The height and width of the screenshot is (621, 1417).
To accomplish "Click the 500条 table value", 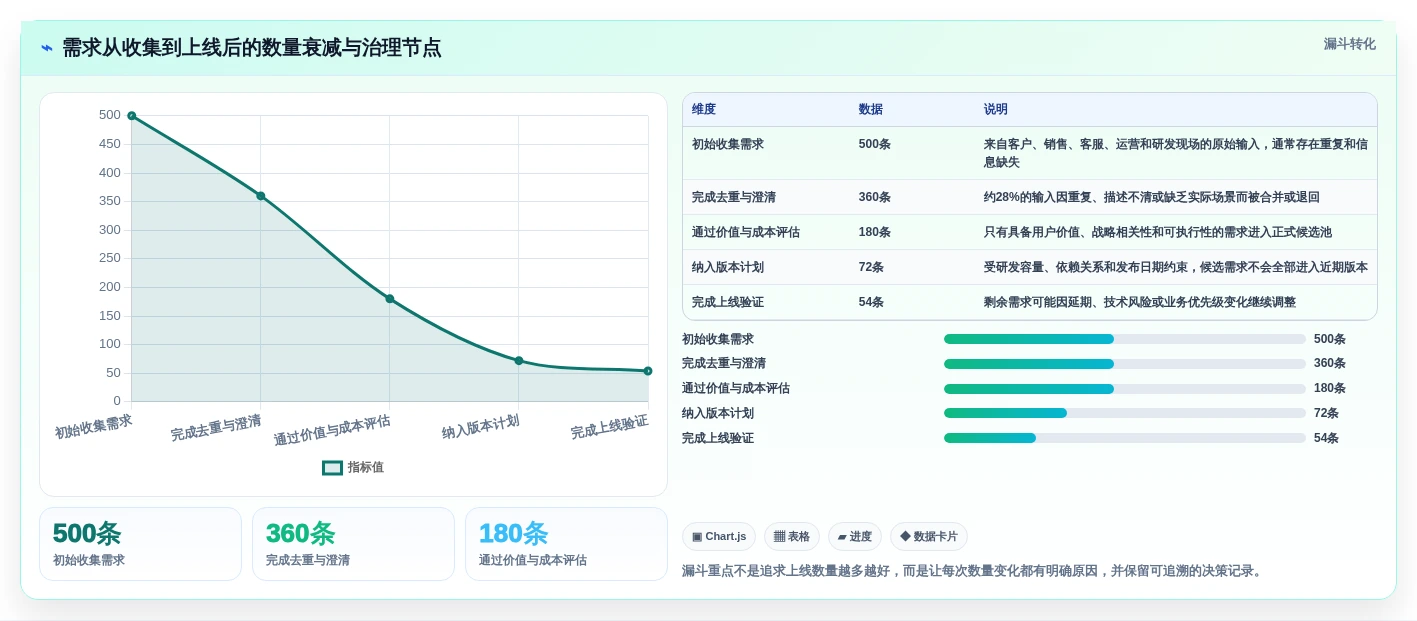I will coord(875,144).
